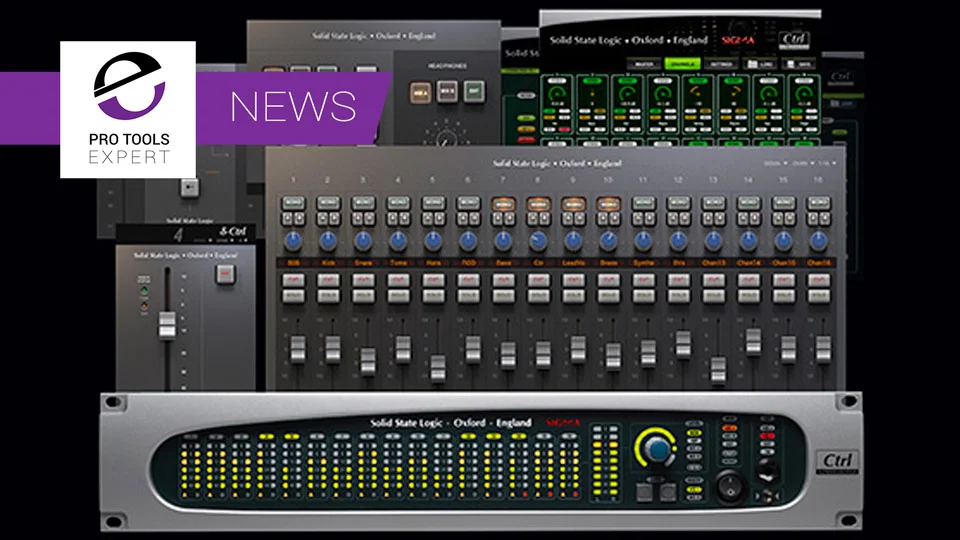Click the SAVE button with disk icon
The height and width of the screenshot is (540, 960).
[x=798, y=64]
